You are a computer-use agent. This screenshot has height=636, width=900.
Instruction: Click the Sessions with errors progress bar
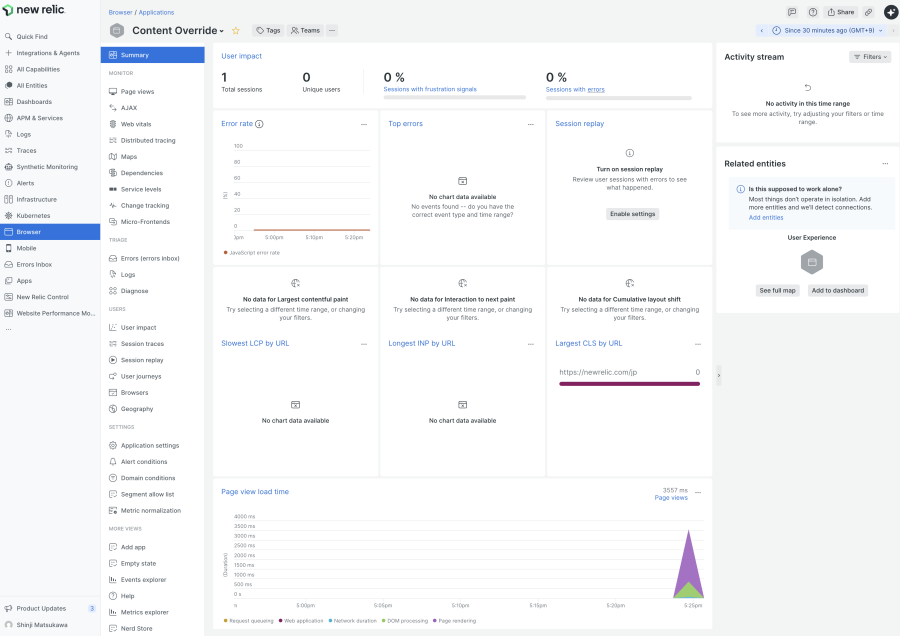(x=619, y=98)
